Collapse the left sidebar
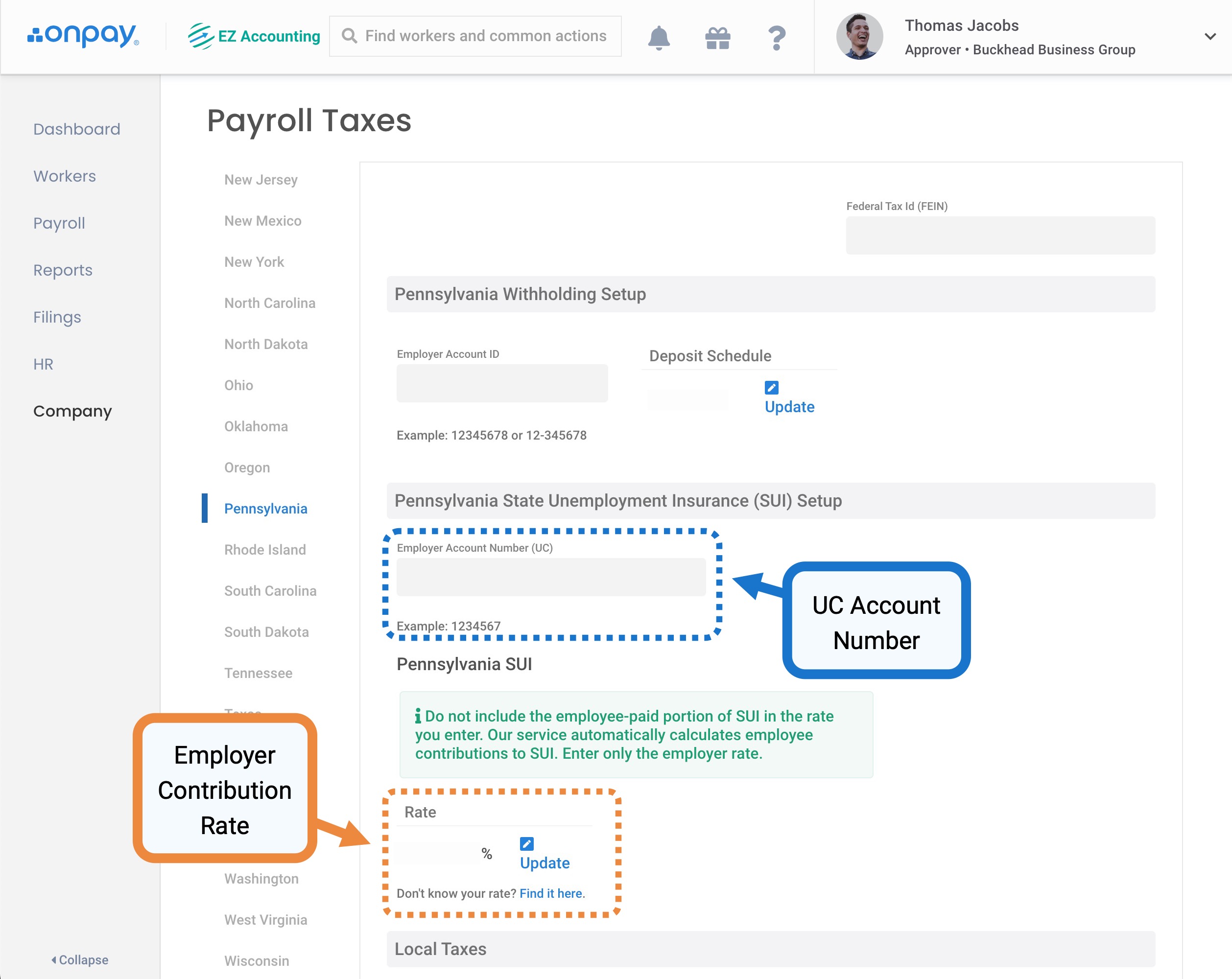 tap(80, 959)
